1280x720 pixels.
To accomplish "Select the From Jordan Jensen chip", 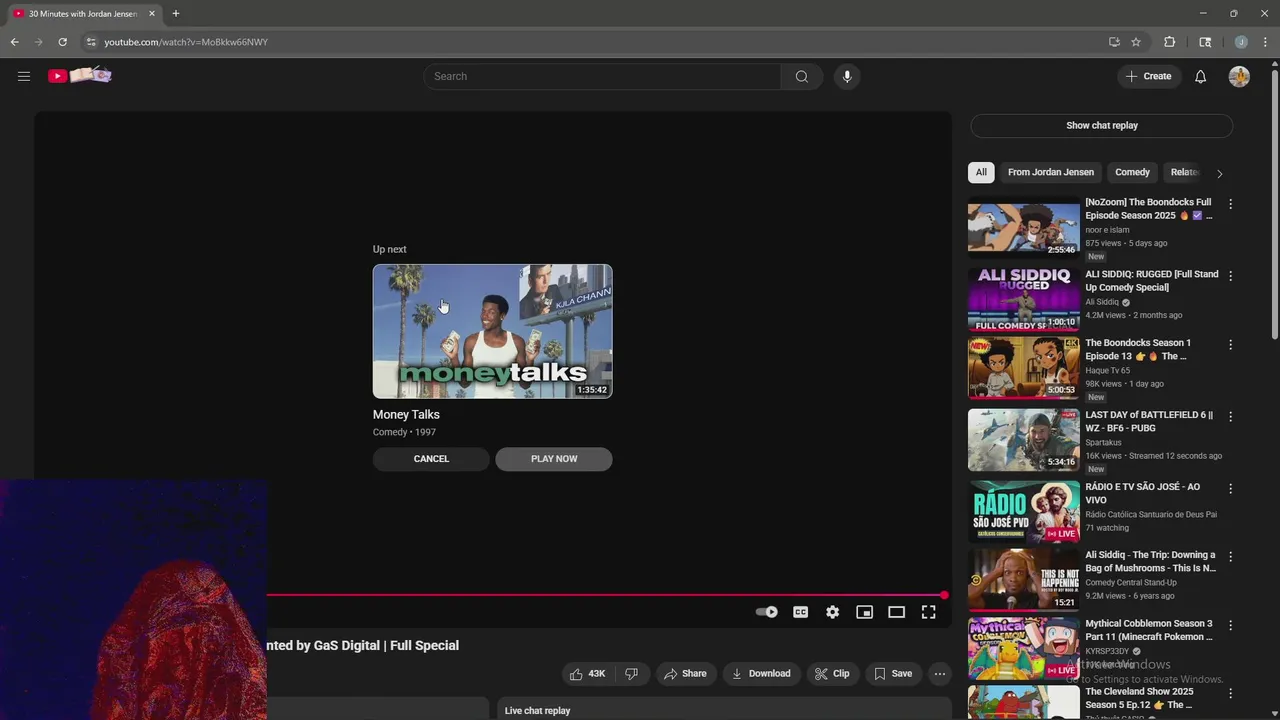I will pos(1051,172).
